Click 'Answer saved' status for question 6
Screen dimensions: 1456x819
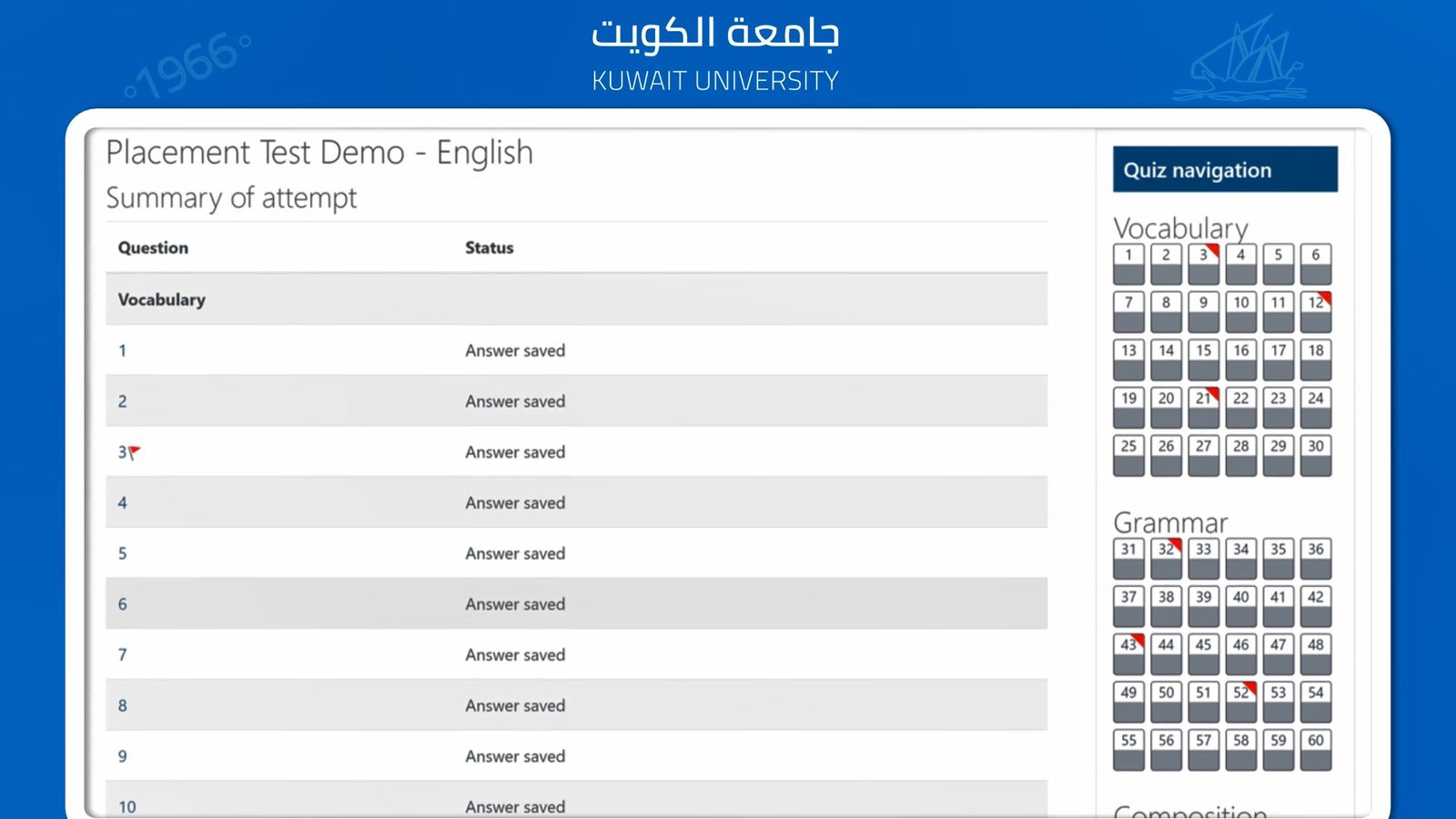pos(515,604)
